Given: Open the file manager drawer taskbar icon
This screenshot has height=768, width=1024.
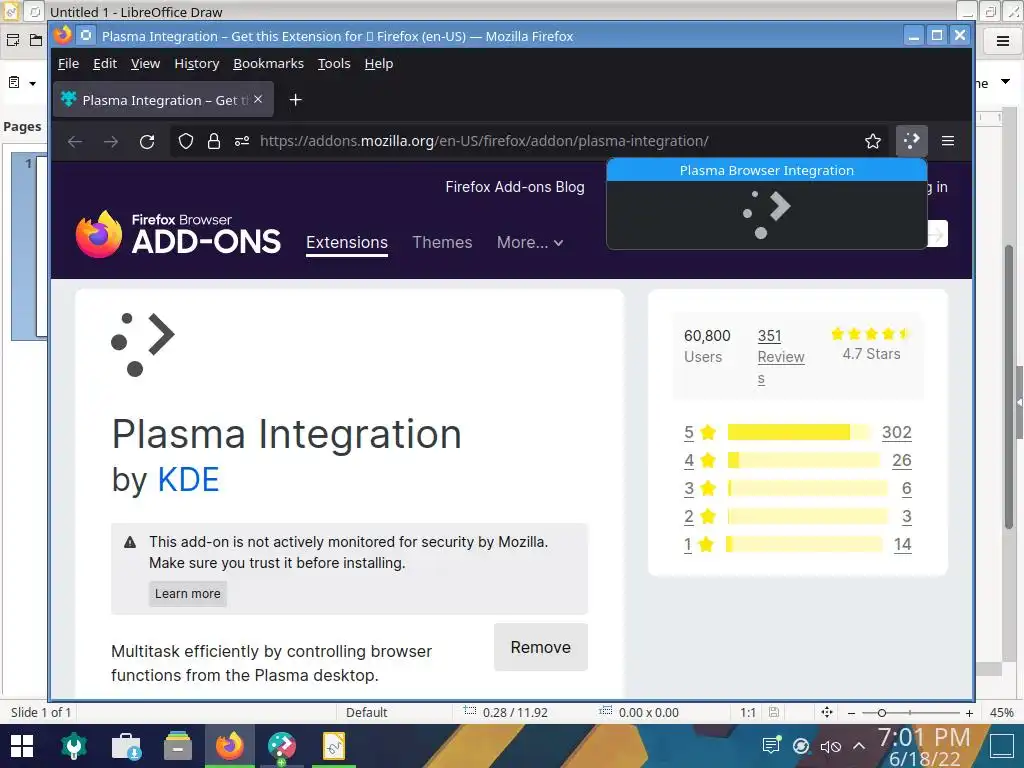Looking at the screenshot, I should pyautogui.click(x=178, y=746).
